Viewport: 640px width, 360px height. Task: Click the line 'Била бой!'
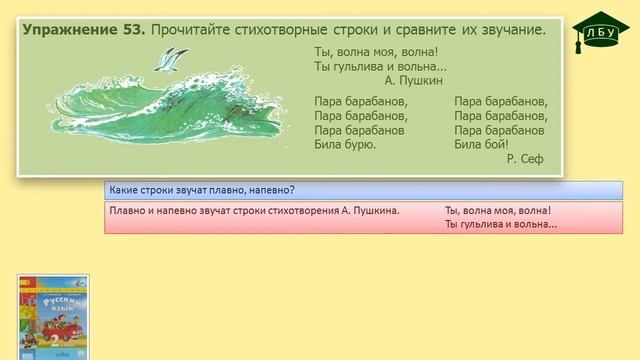pos(481,144)
